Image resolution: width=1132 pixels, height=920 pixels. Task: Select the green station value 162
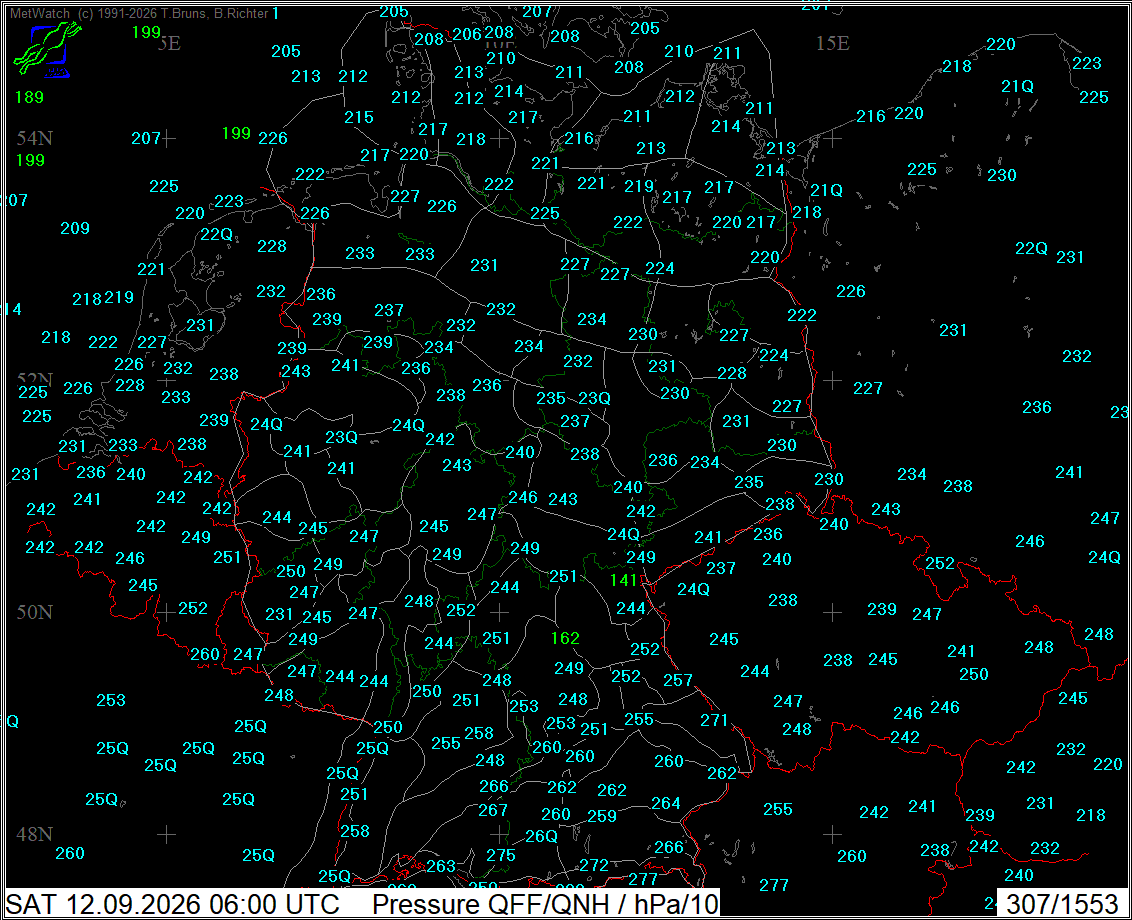pyautogui.click(x=565, y=638)
